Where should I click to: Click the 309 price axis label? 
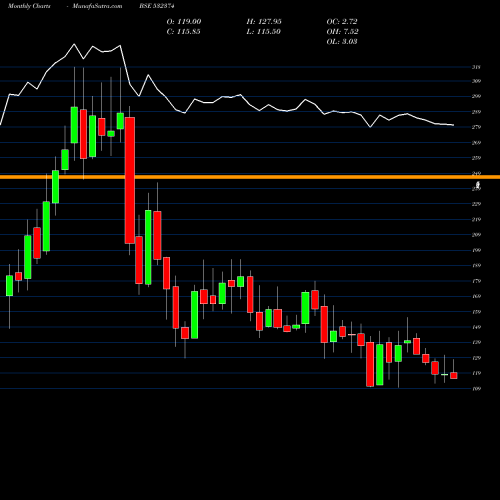[x=476, y=81]
